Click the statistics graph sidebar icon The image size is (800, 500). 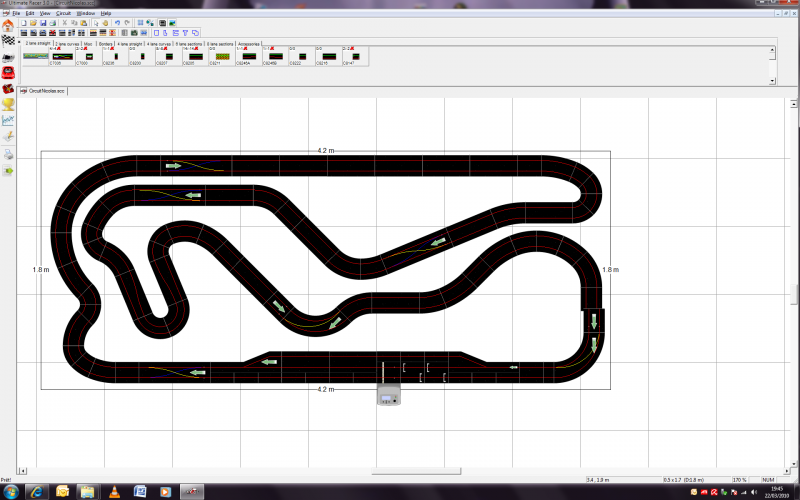(x=9, y=119)
